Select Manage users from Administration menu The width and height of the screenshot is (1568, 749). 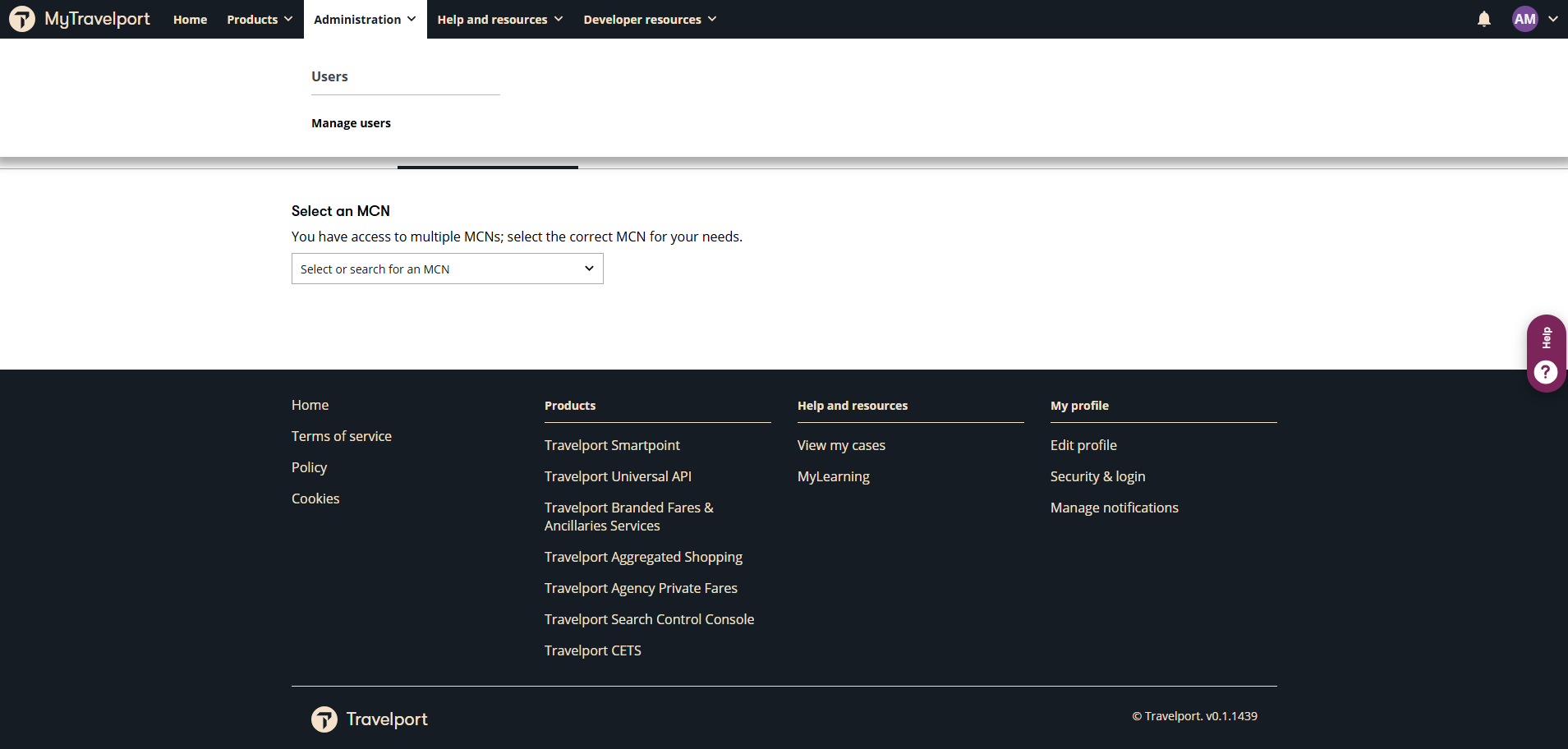(x=351, y=123)
